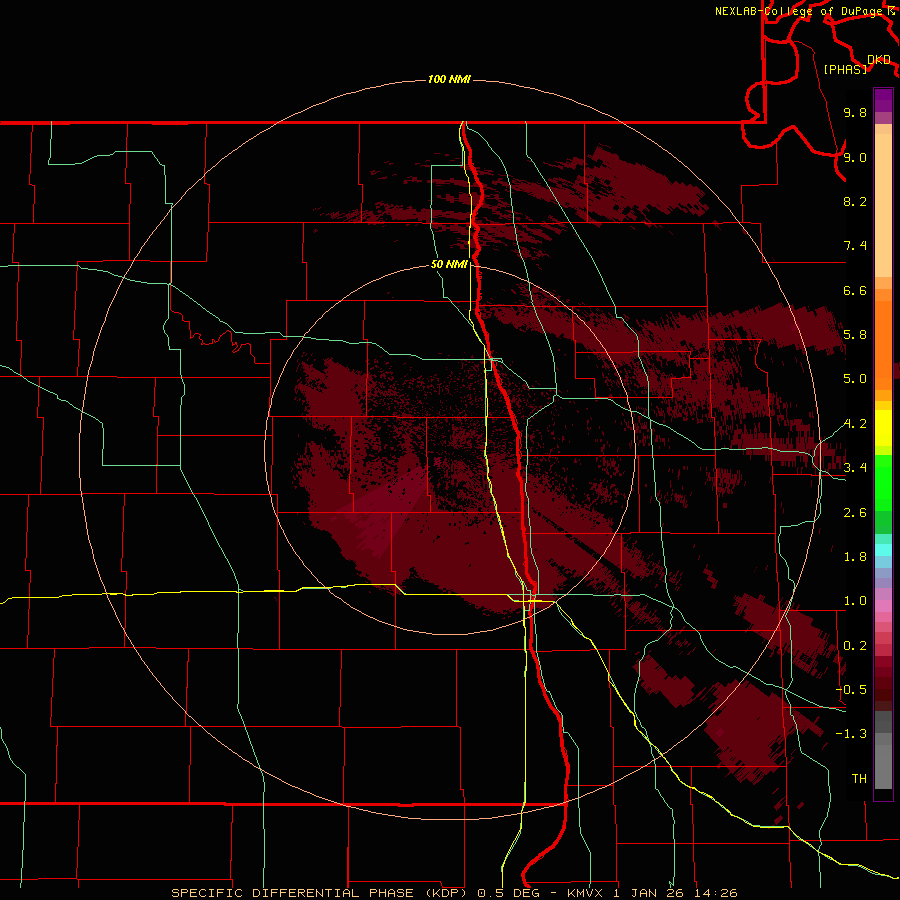Viewport: 900px width, 900px height.
Task: Click the DKD label above the legend
Action: point(878,60)
